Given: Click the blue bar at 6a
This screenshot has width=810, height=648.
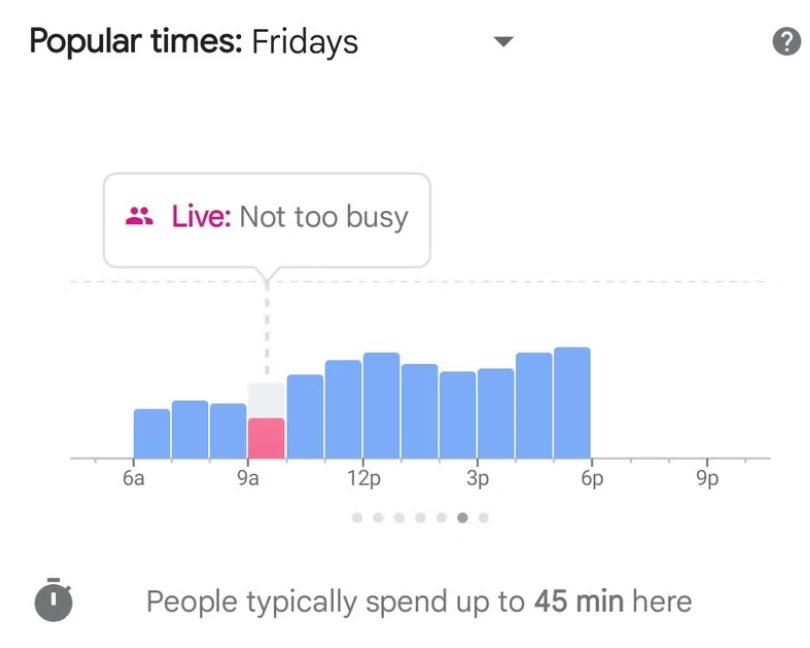Looking at the screenshot, I should coord(152,434).
